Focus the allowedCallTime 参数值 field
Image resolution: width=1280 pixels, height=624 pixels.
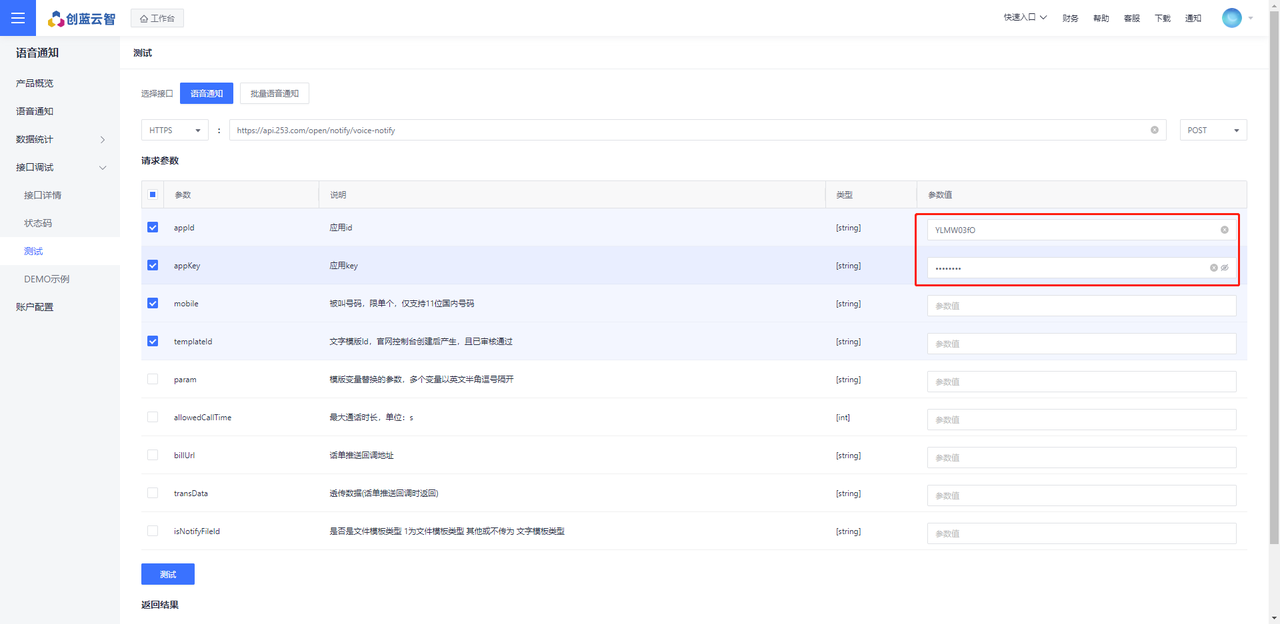tap(1081, 420)
